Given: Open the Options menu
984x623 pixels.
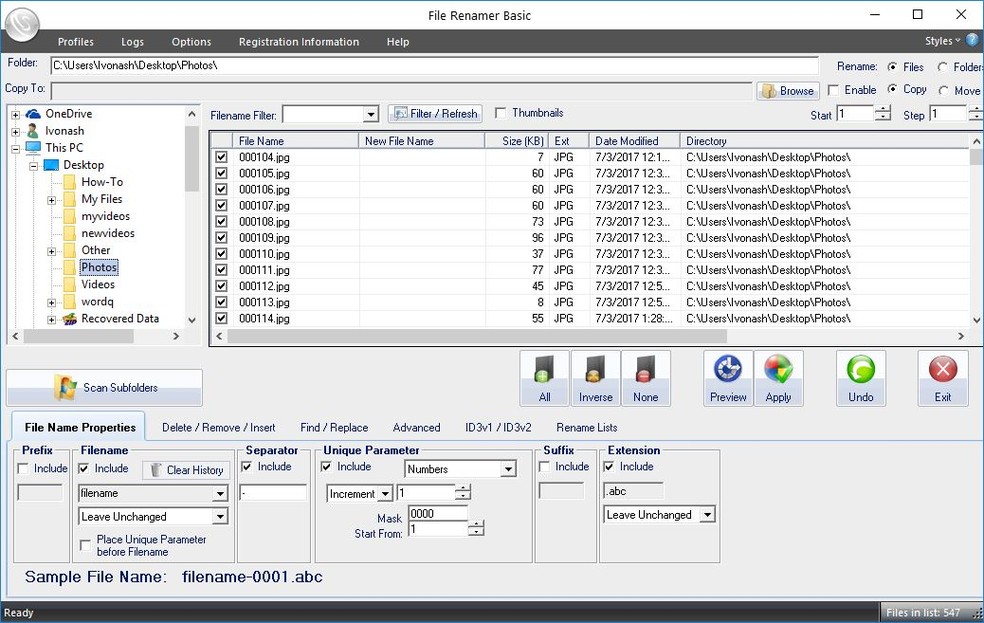Looking at the screenshot, I should click(x=191, y=42).
